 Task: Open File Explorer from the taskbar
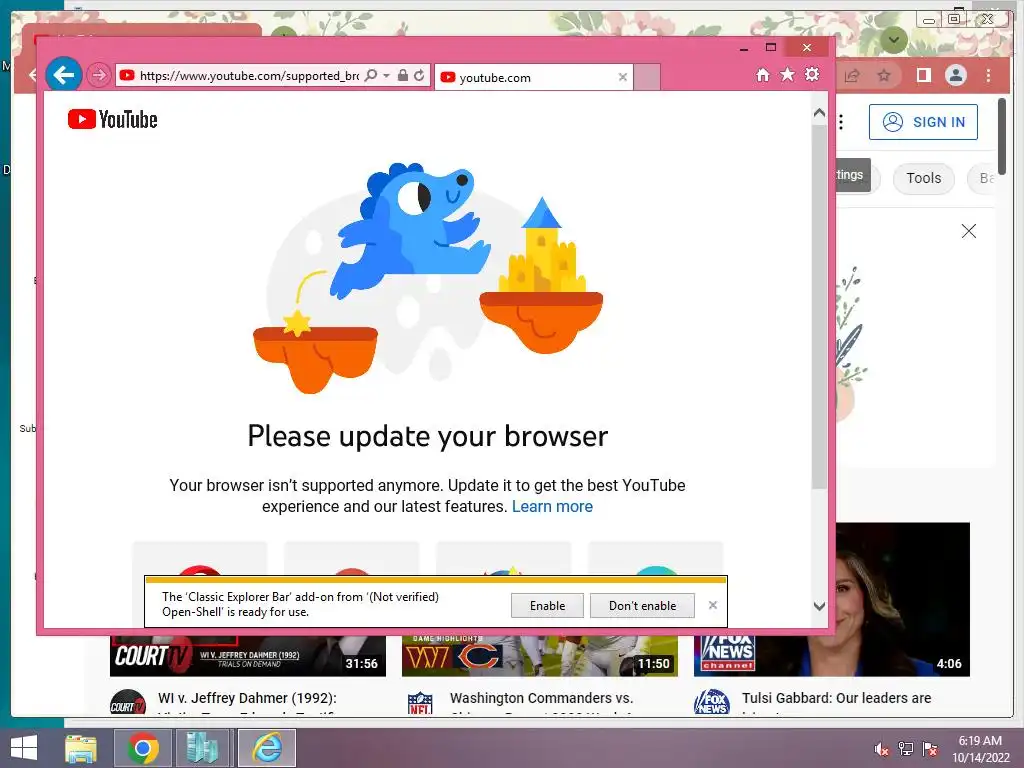point(81,748)
